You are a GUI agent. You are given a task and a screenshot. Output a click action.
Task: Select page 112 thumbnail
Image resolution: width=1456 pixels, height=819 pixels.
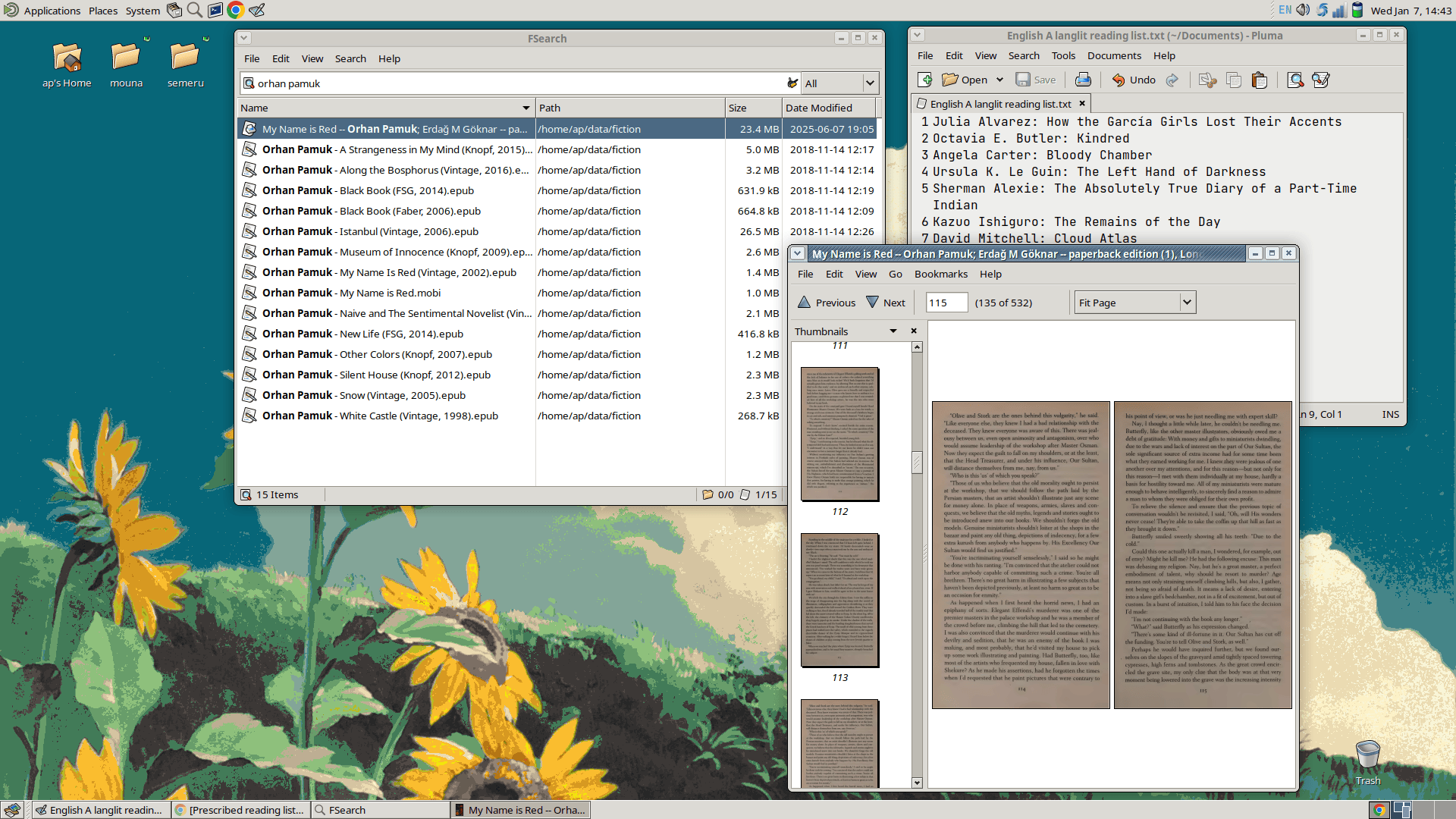pos(839,434)
